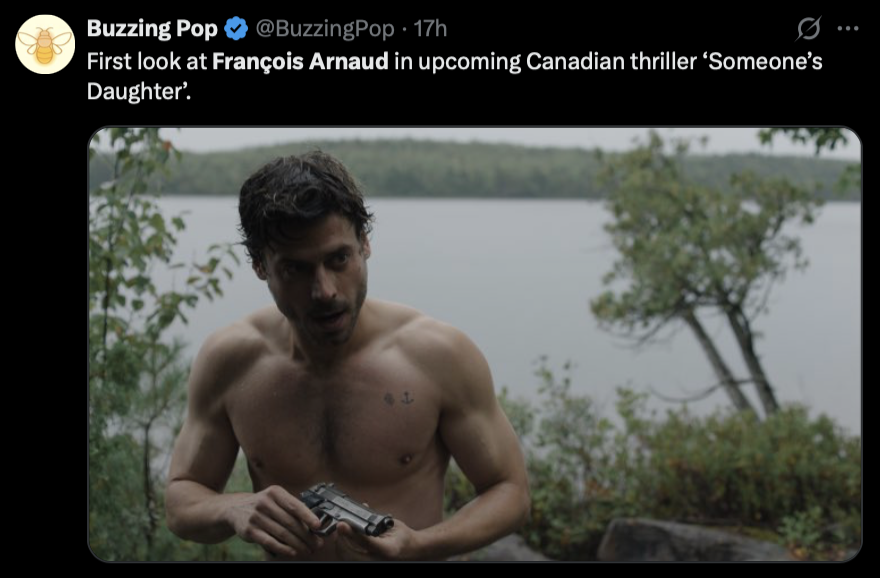Select the bold François Arnaud name text
This screenshot has width=880, height=578.
(300, 61)
